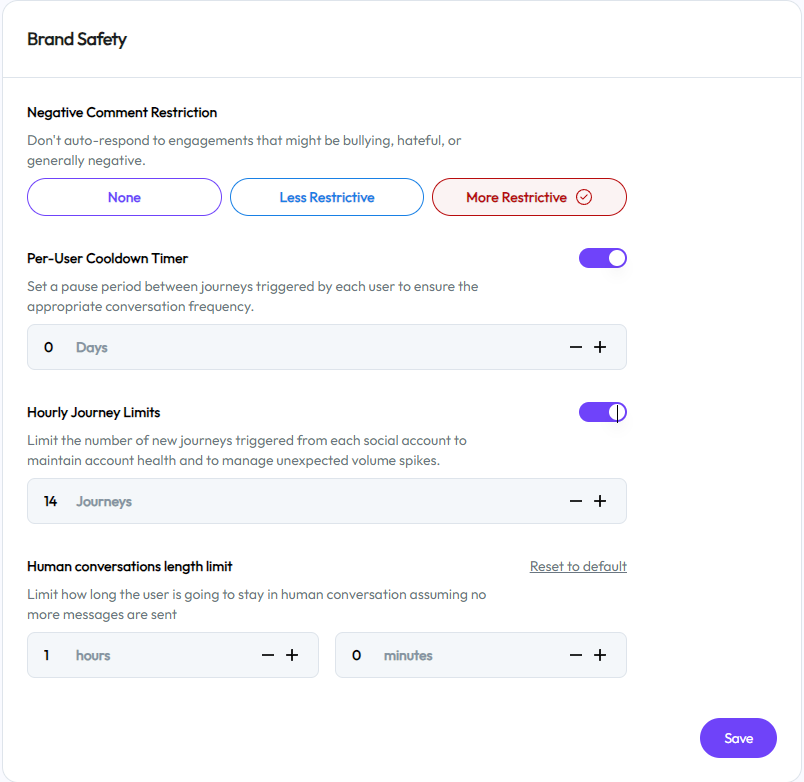Turn off Hourly Journey Limits toggle
This screenshot has height=782, width=804.
coord(603,412)
